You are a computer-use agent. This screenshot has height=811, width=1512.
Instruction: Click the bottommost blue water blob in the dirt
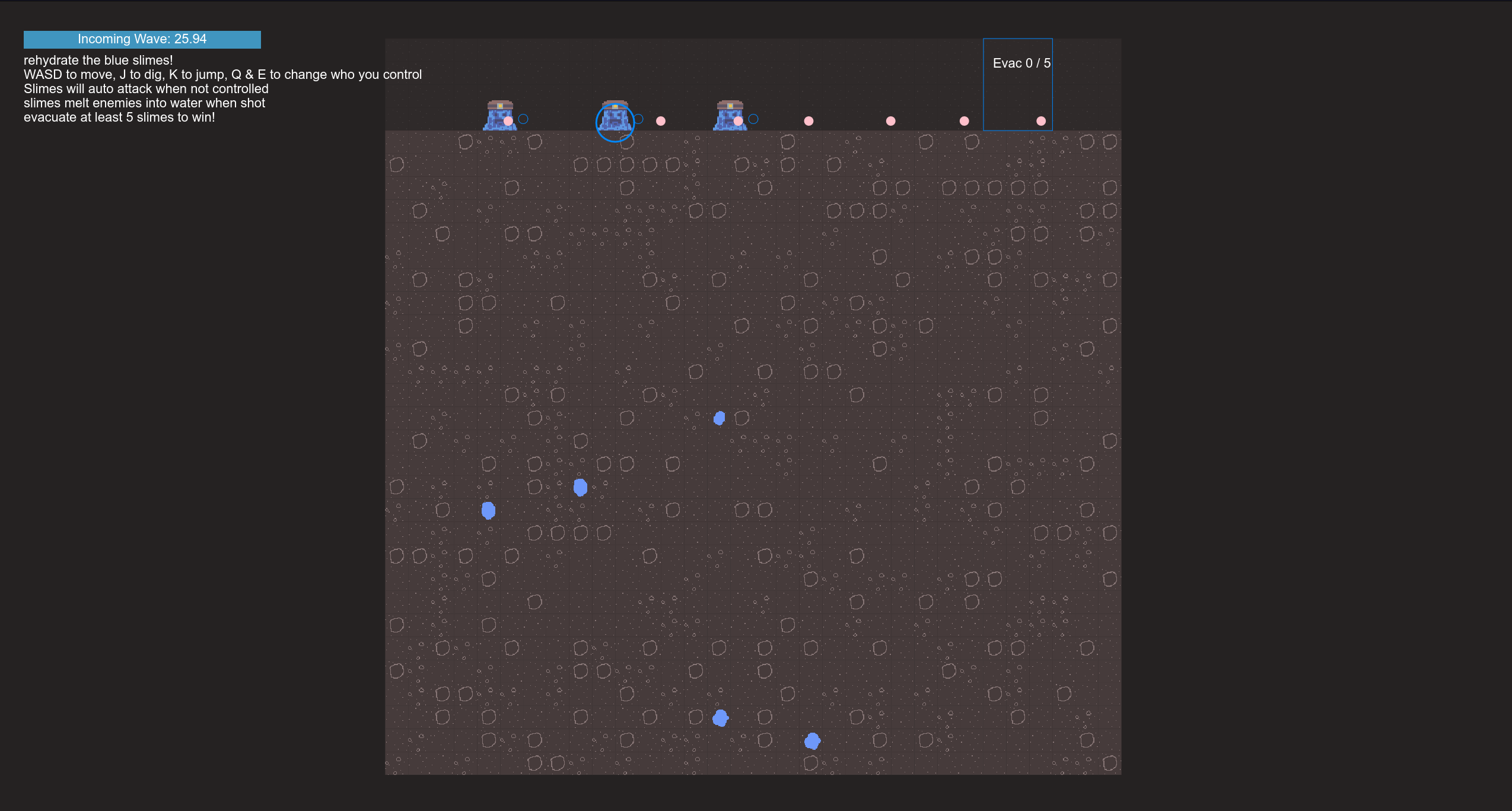click(813, 741)
